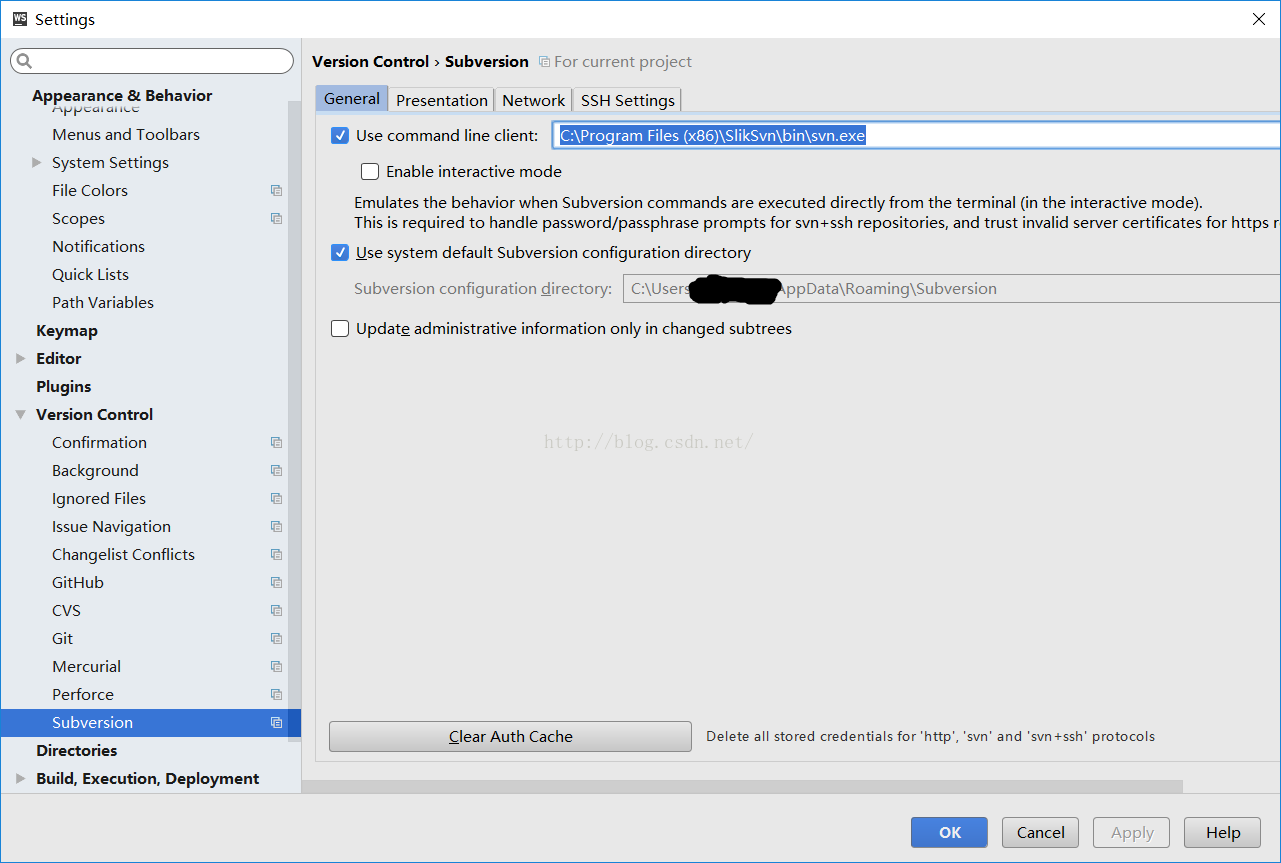Click the project icon beside Ignored Files
The image size is (1281, 863).
click(276, 499)
